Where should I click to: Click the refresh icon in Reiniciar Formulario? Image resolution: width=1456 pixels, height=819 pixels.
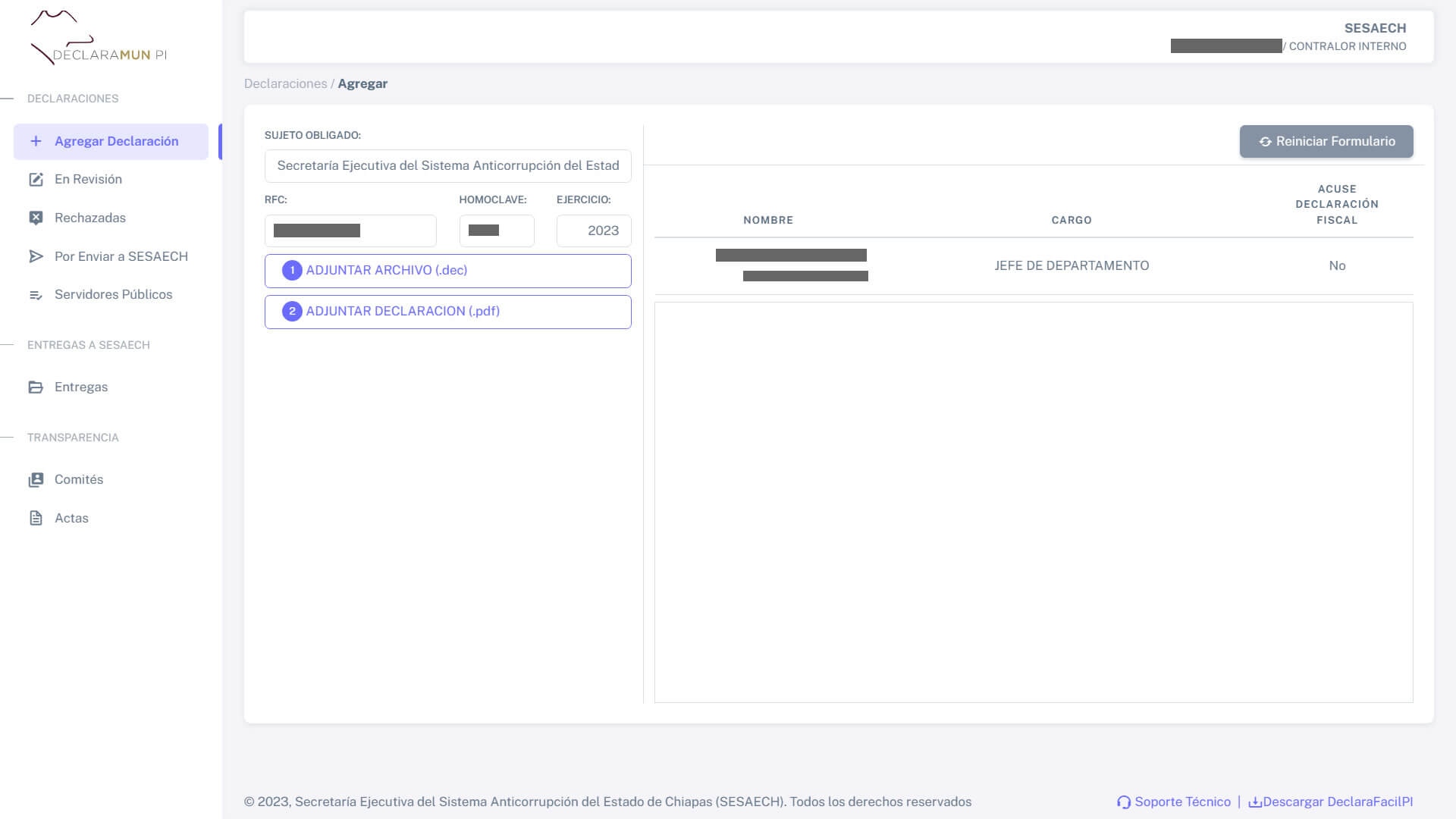pos(1265,142)
